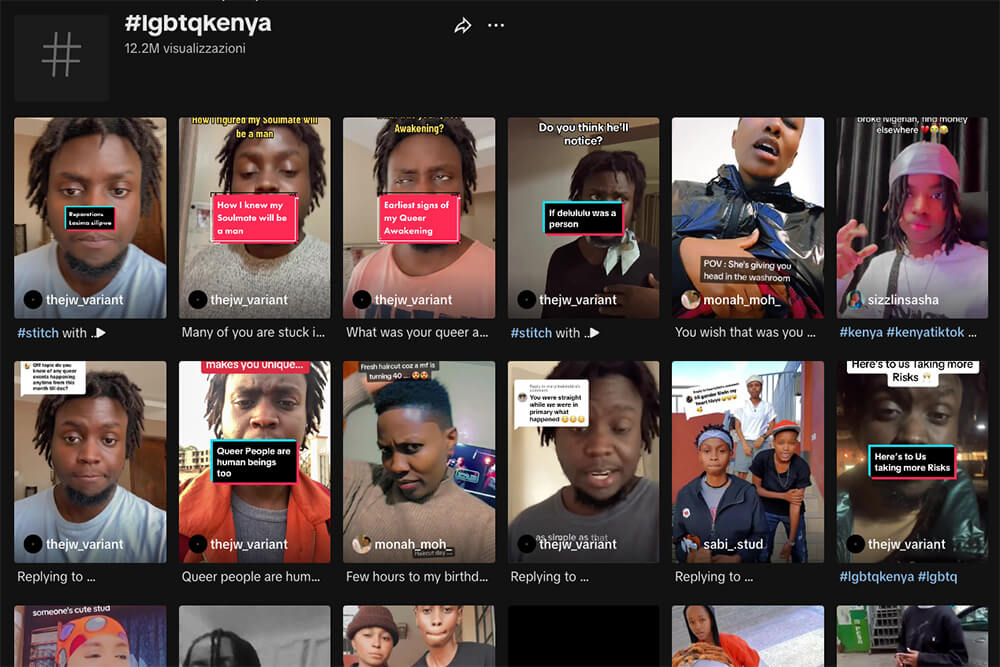Image resolution: width=1000 pixels, height=667 pixels.
Task: Click the #lgbtqkenya hashtag title
Action: [198, 23]
